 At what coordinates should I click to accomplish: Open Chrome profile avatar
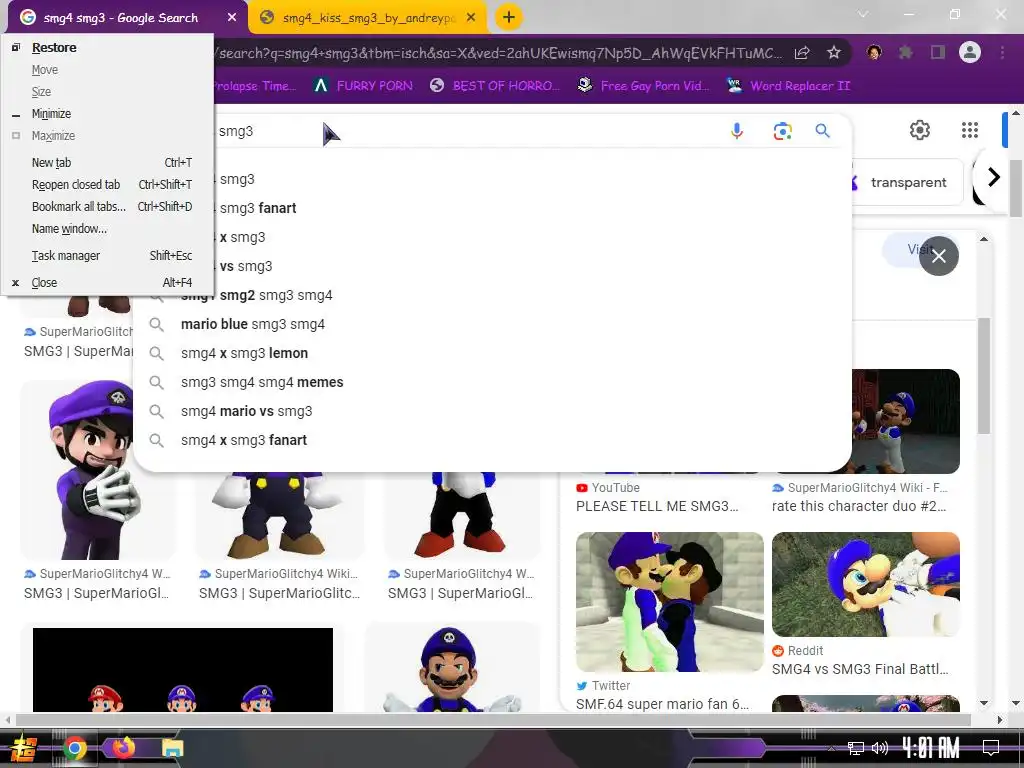(970, 52)
